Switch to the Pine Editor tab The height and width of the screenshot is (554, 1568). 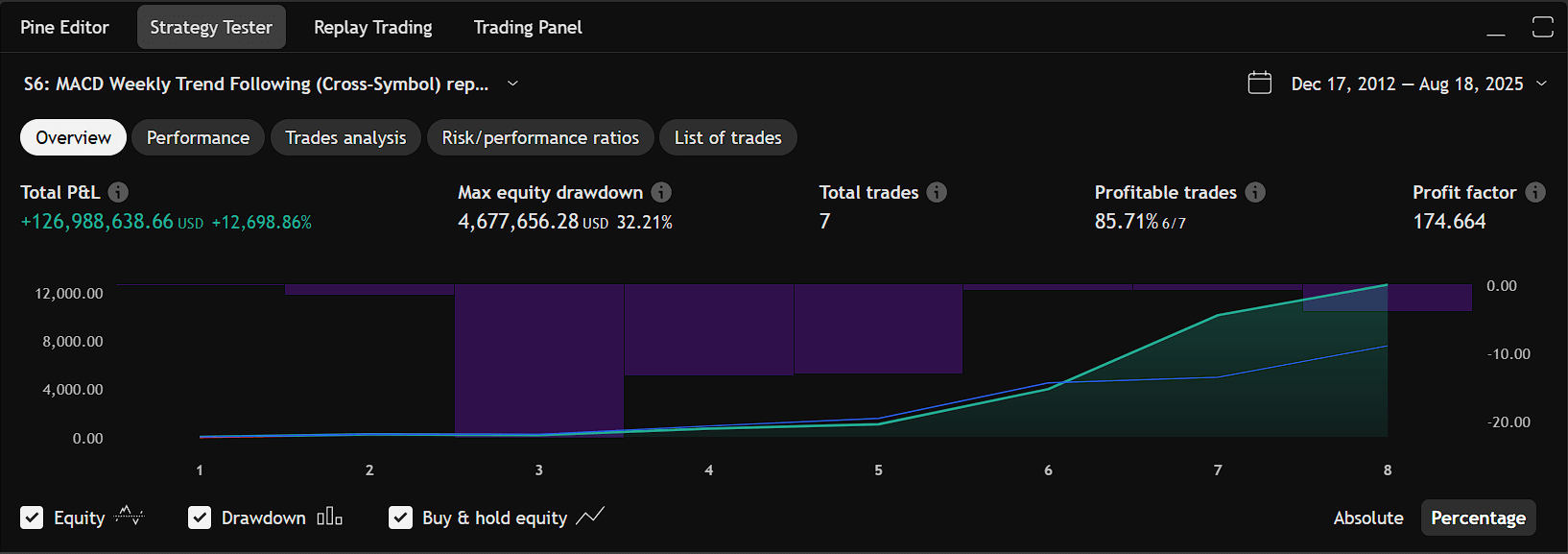(64, 28)
